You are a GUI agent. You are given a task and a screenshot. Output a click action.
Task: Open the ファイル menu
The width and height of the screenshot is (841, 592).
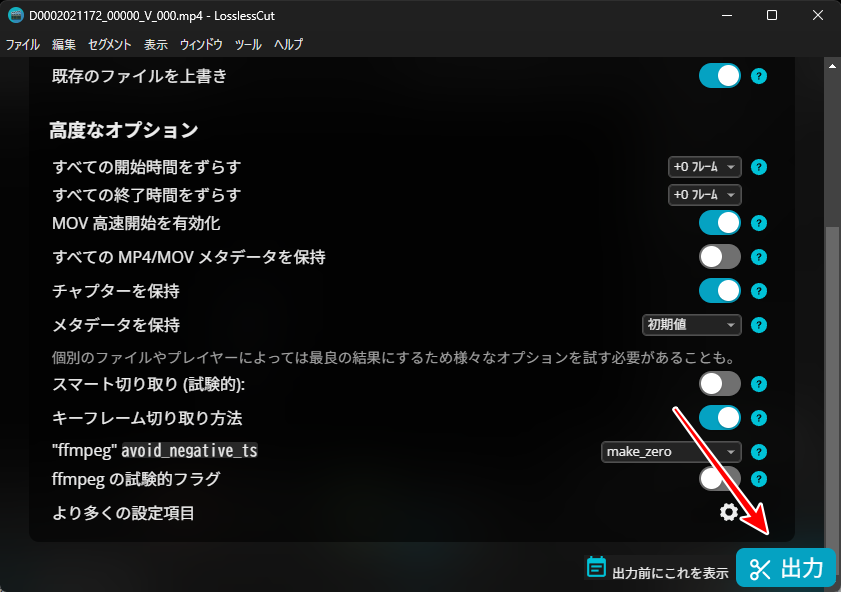[x=23, y=45]
